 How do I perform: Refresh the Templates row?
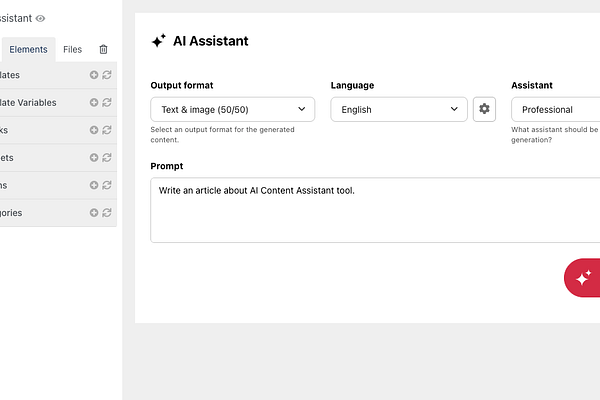pyautogui.click(x=107, y=75)
